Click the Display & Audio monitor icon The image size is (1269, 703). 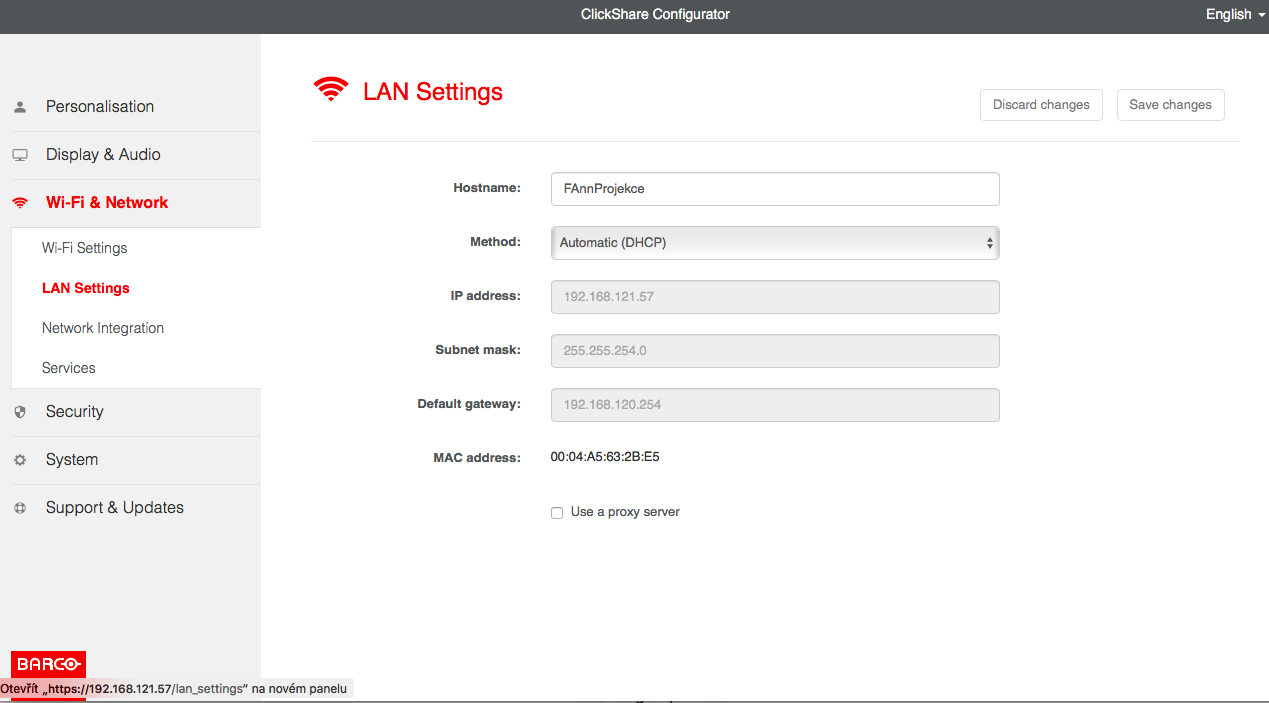click(x=20, y=155)
